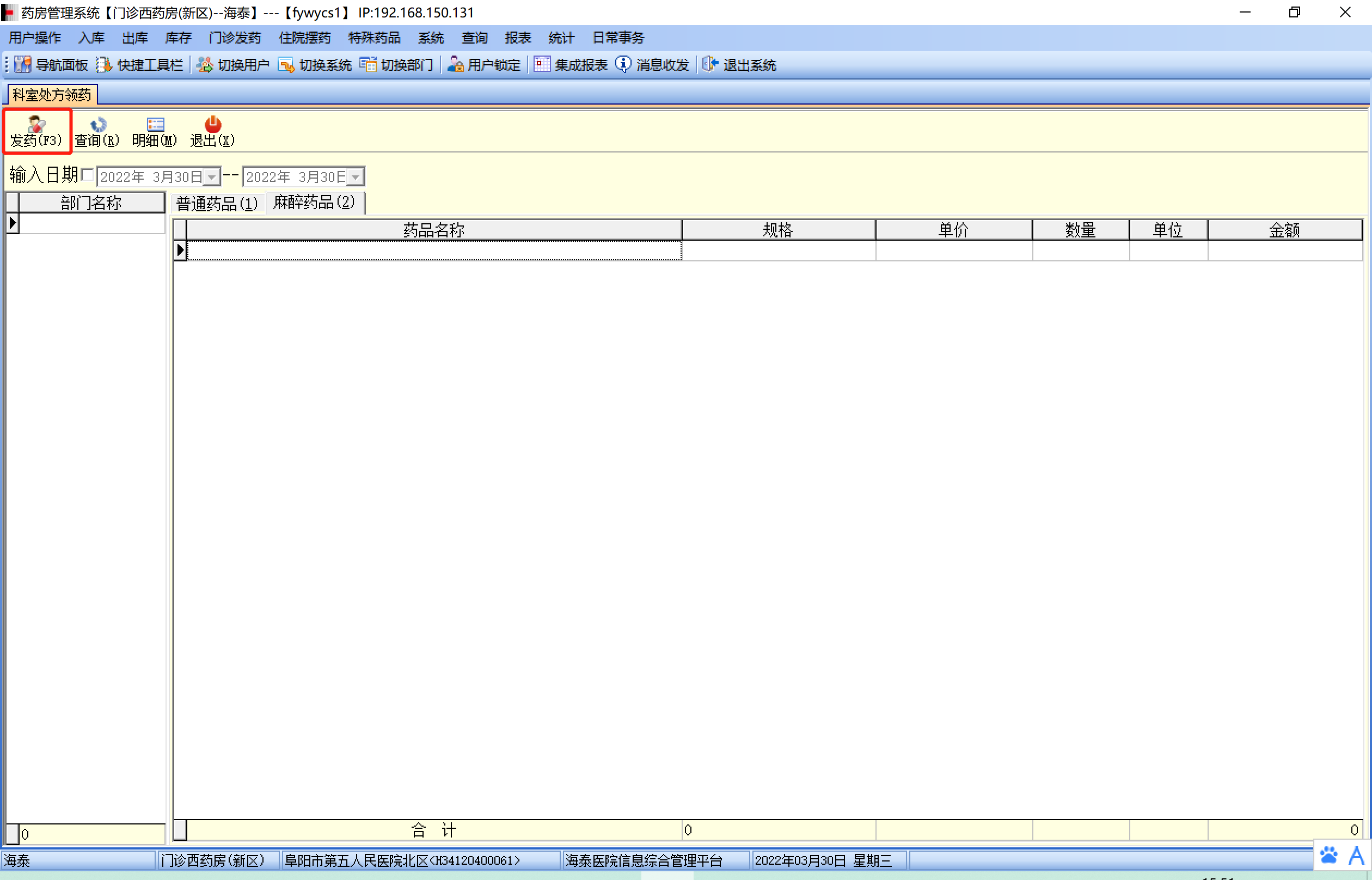Select the 麻醉药品(2) tab
The image size is (1372, 880).
314,202
